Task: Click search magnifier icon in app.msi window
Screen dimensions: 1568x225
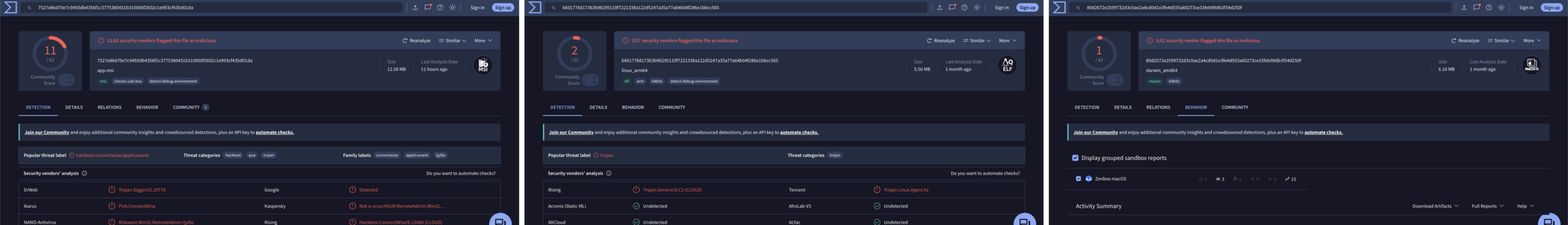Action: click(x=29, y=7)
